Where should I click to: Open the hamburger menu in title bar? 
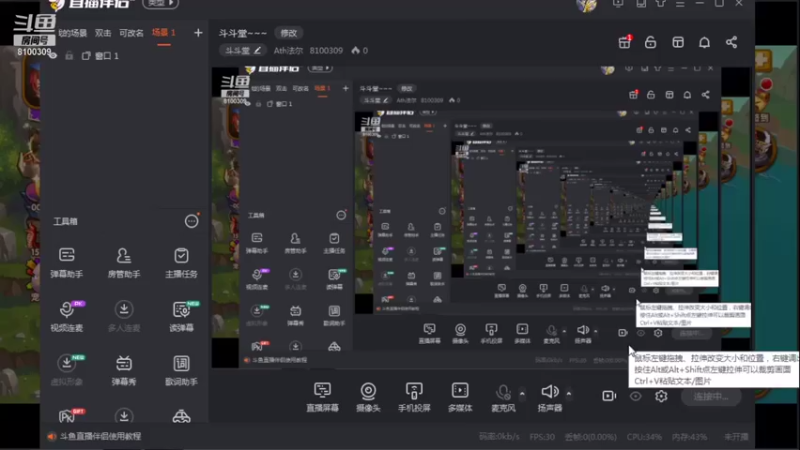point(680,4)
